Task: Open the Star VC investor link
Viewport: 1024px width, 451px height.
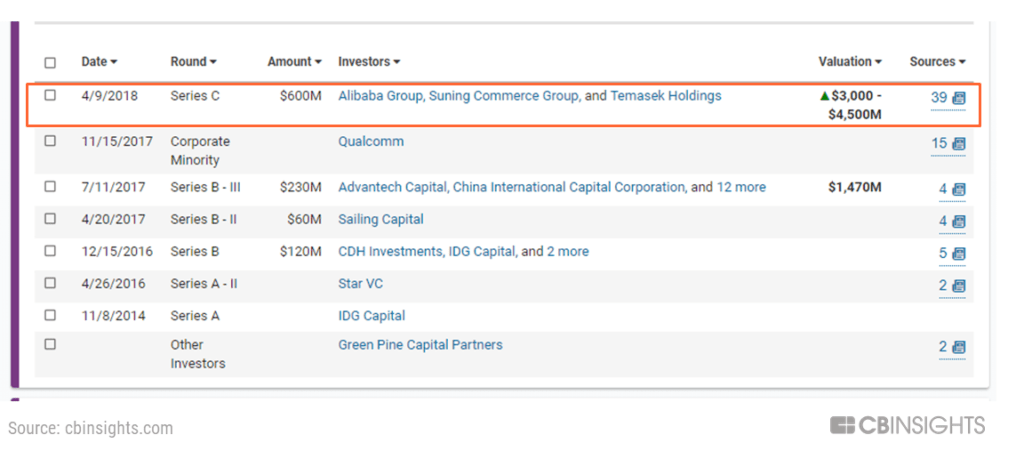Action: (360, 283)
